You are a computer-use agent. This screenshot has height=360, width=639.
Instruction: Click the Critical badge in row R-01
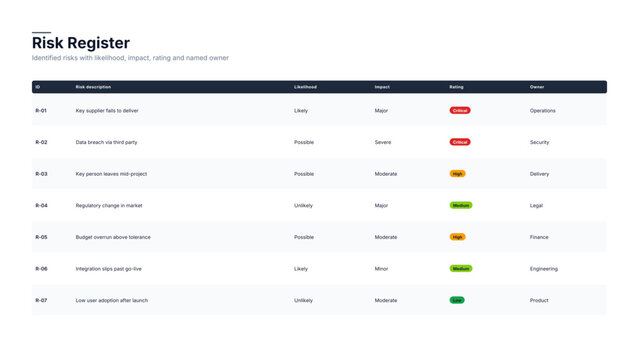pos(460,110)
